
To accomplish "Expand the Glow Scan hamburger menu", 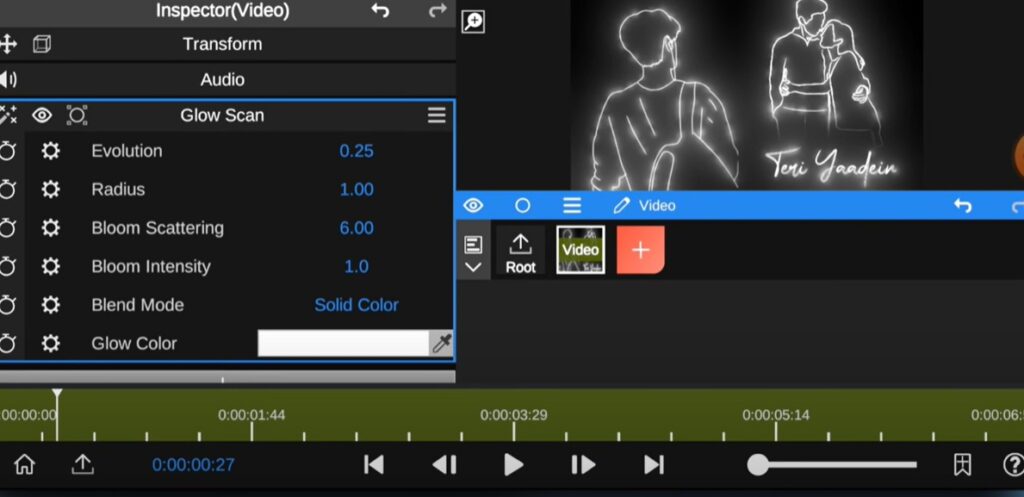I will 437,115.
